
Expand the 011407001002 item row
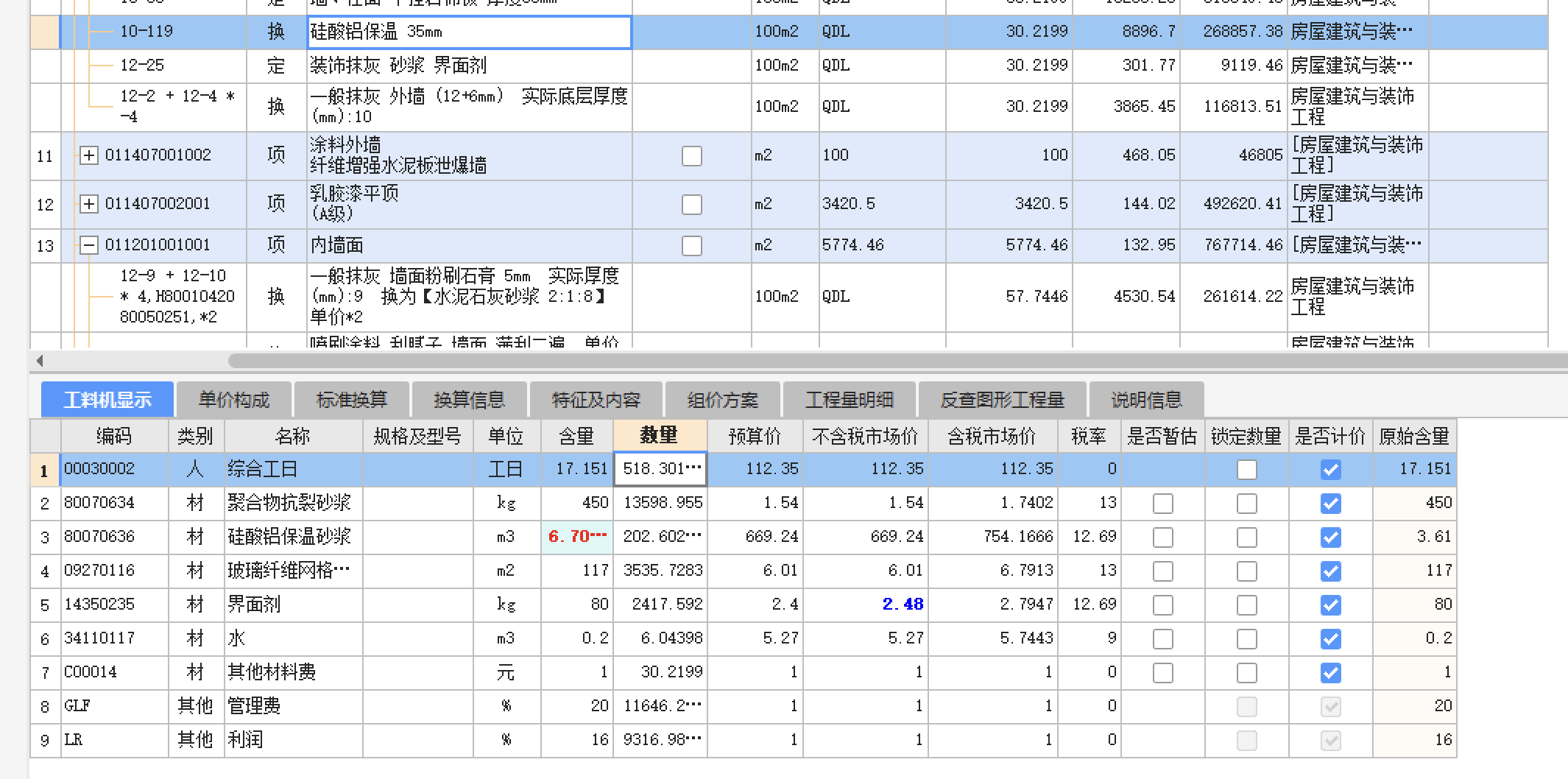(x=88, y=155)
